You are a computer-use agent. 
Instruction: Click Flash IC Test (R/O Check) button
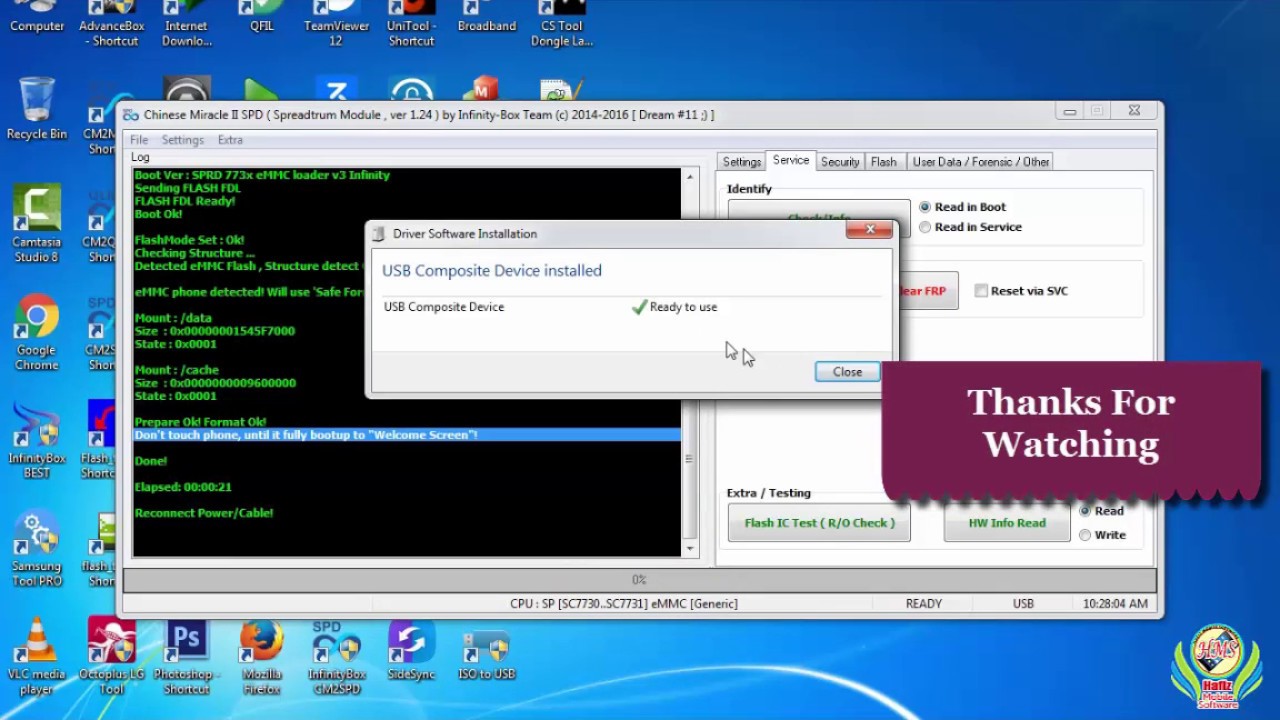819,523
